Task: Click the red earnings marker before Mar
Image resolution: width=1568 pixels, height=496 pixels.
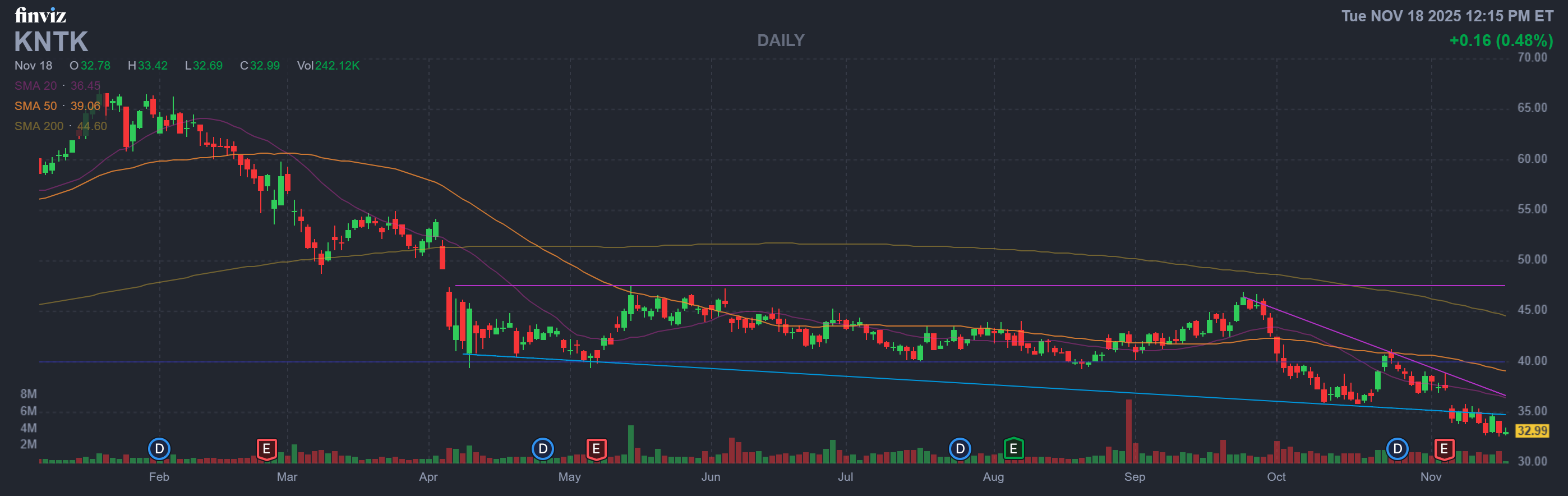Action: pos(266,449)
